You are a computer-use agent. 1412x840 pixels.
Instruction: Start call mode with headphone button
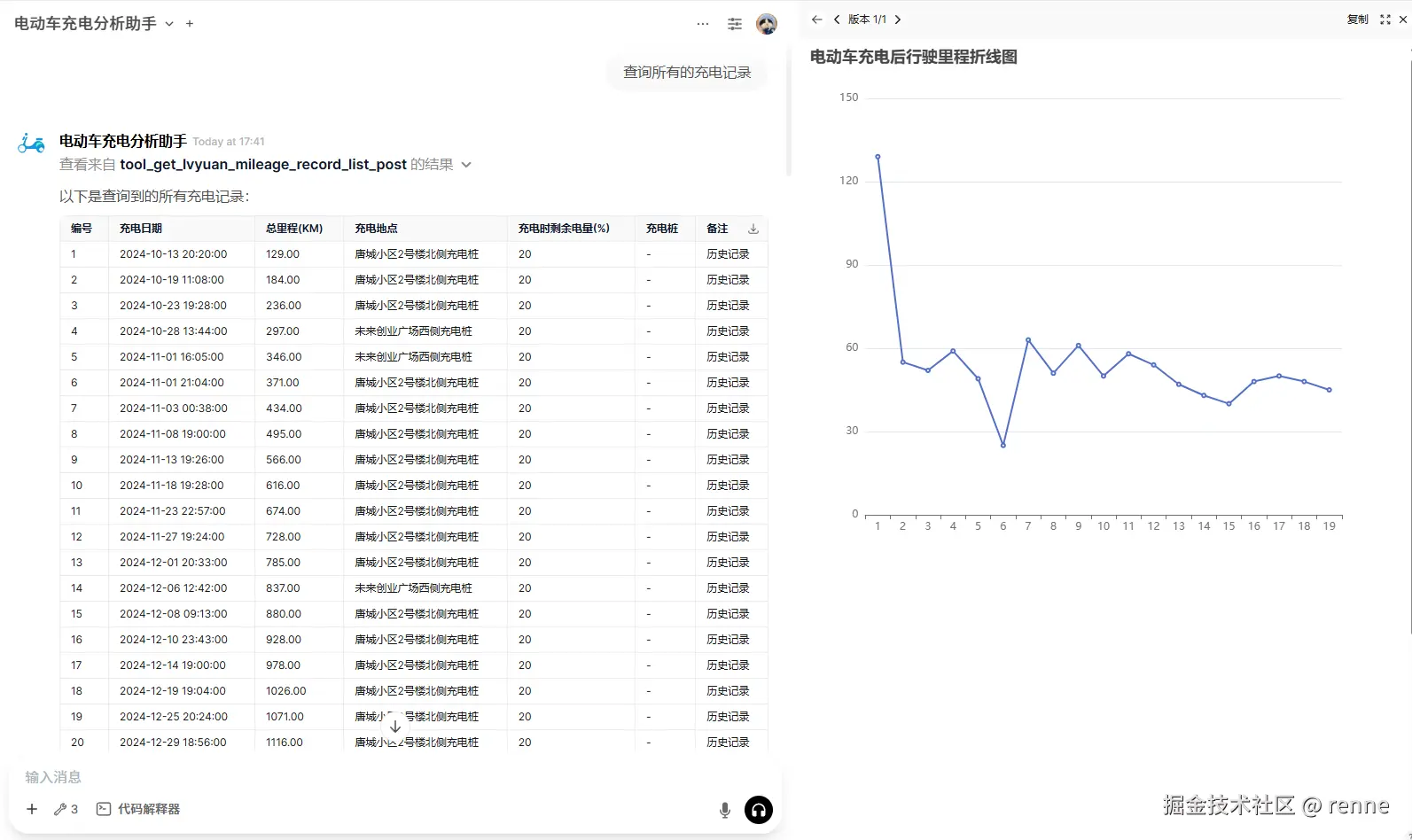tap(759, 810)
